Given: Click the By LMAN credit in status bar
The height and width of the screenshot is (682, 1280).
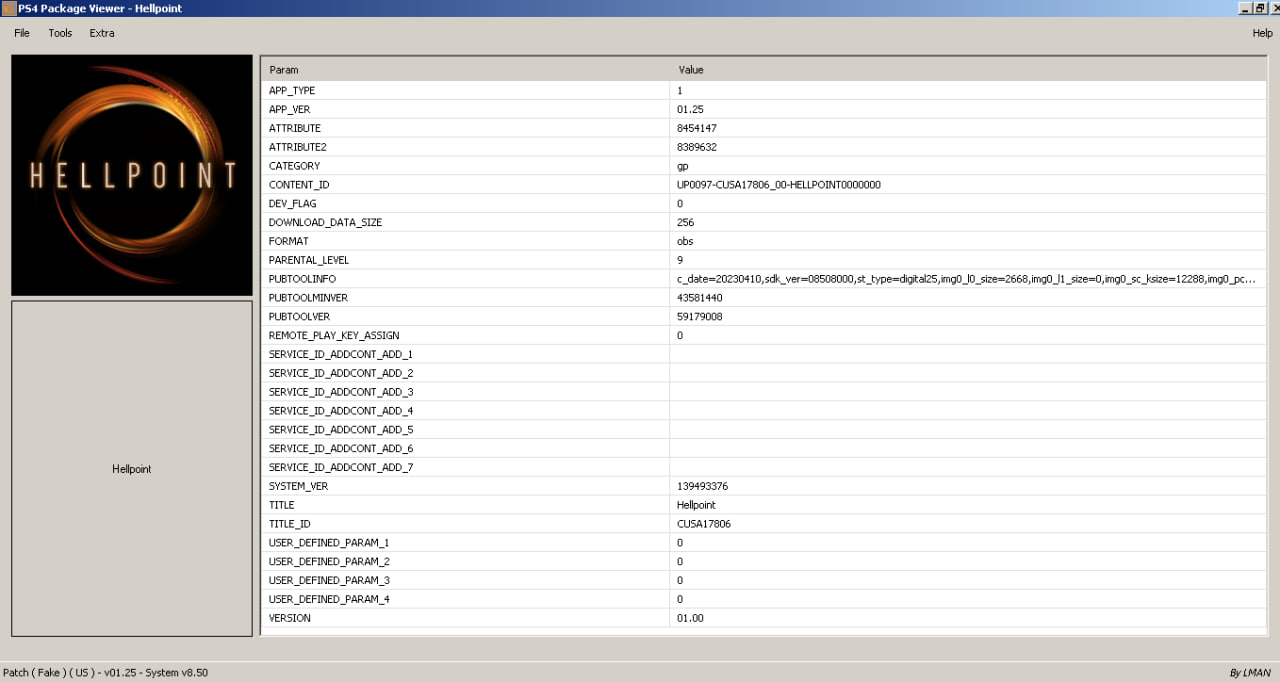Looking at the screenshot, I should pyautogui.click(x=1250, y=673).
